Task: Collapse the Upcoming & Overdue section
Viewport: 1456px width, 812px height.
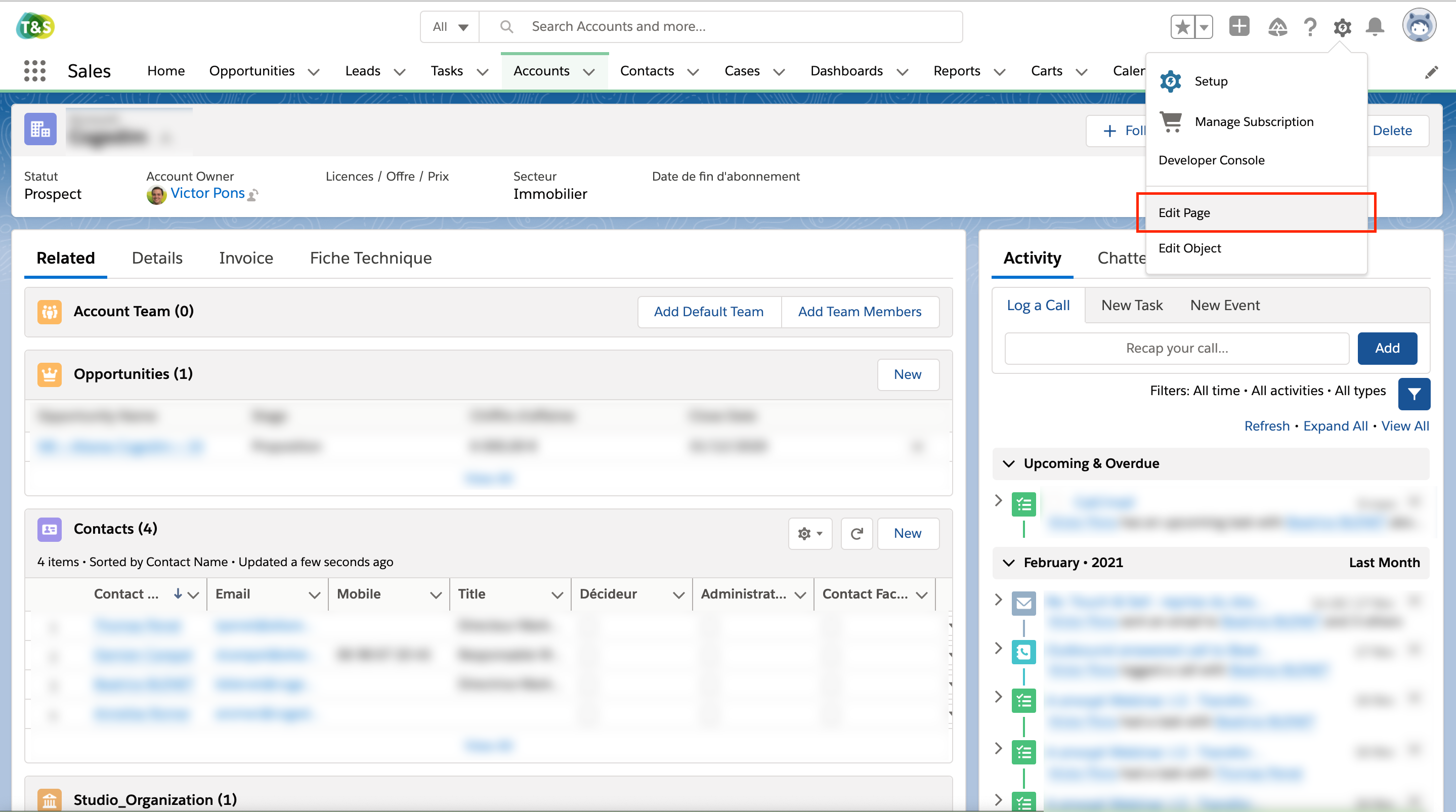Action: 1008,463
